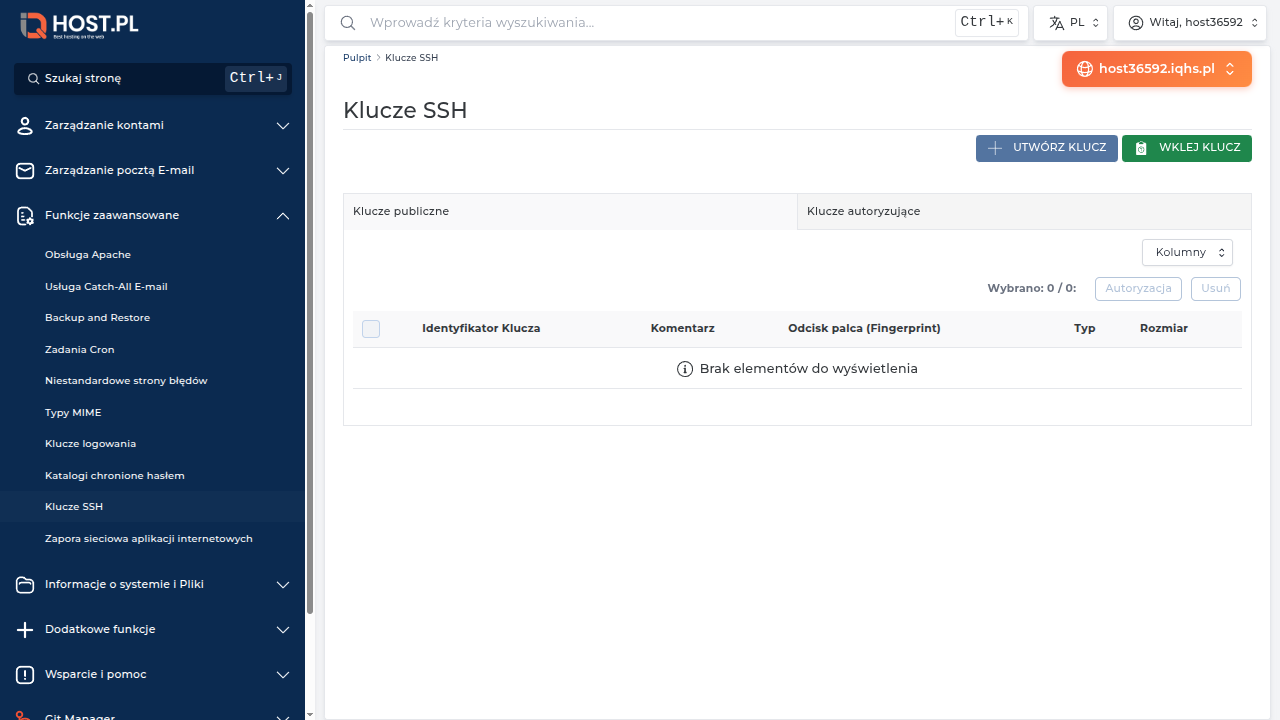Expand the Zarządzanie kontami section
Image resolution: width=1280 pixels, height=720 pixels.
tap(283, 126)
